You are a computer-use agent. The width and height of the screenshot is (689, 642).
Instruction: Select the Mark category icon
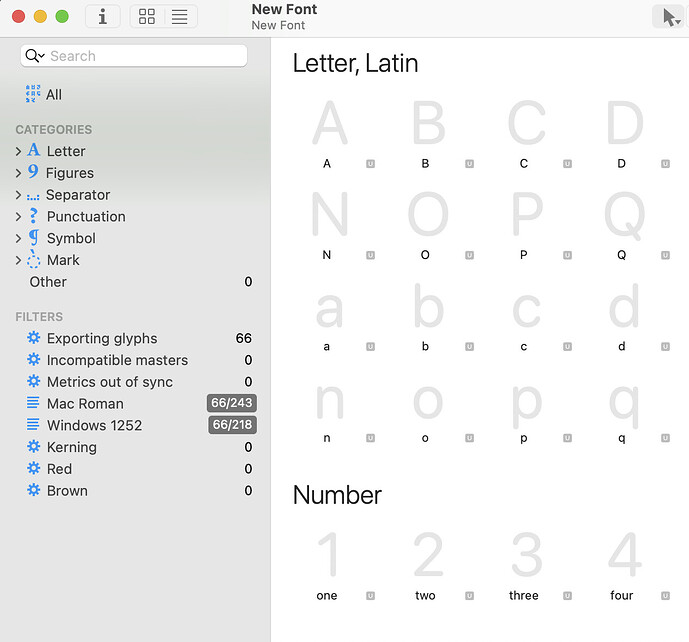34,260
